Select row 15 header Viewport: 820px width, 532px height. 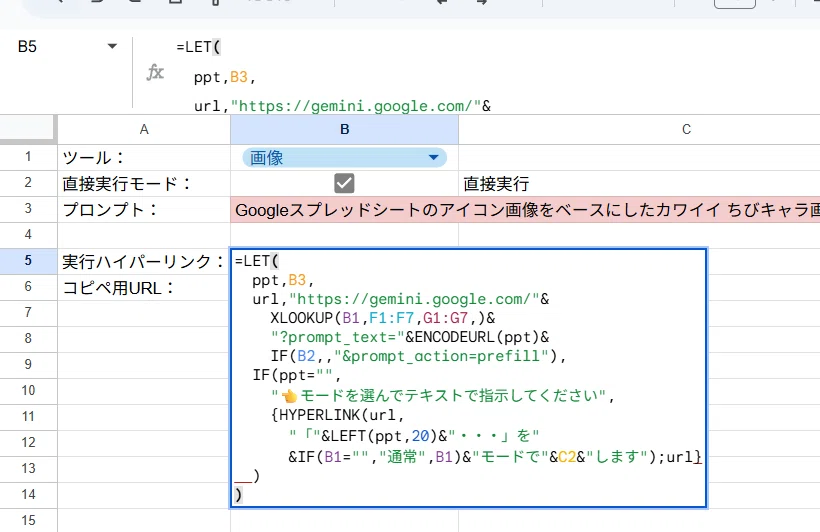pyautogui.click(x=28, y=520)
